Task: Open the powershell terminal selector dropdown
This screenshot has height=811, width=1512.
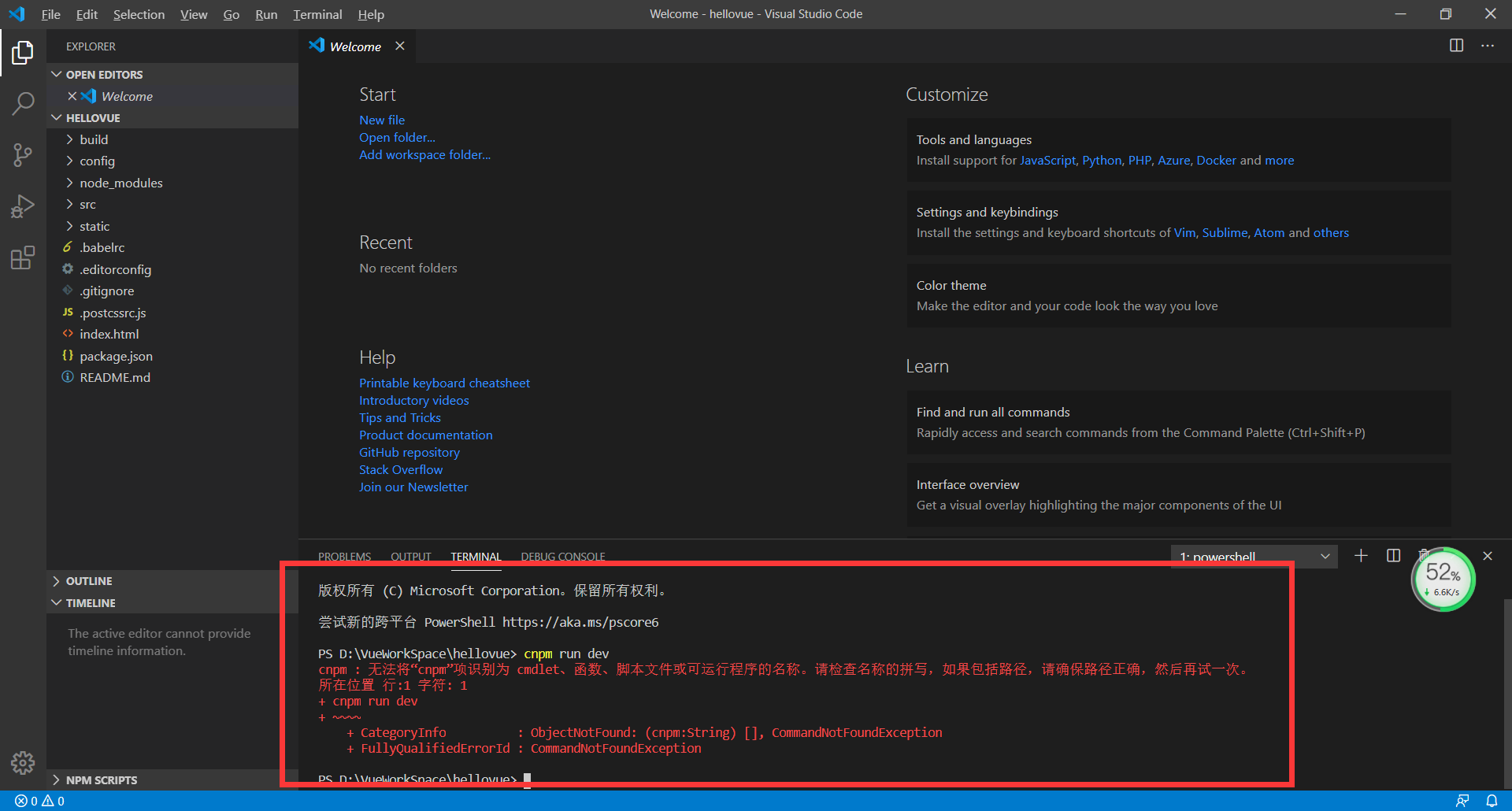Action: coord(1254,557)
